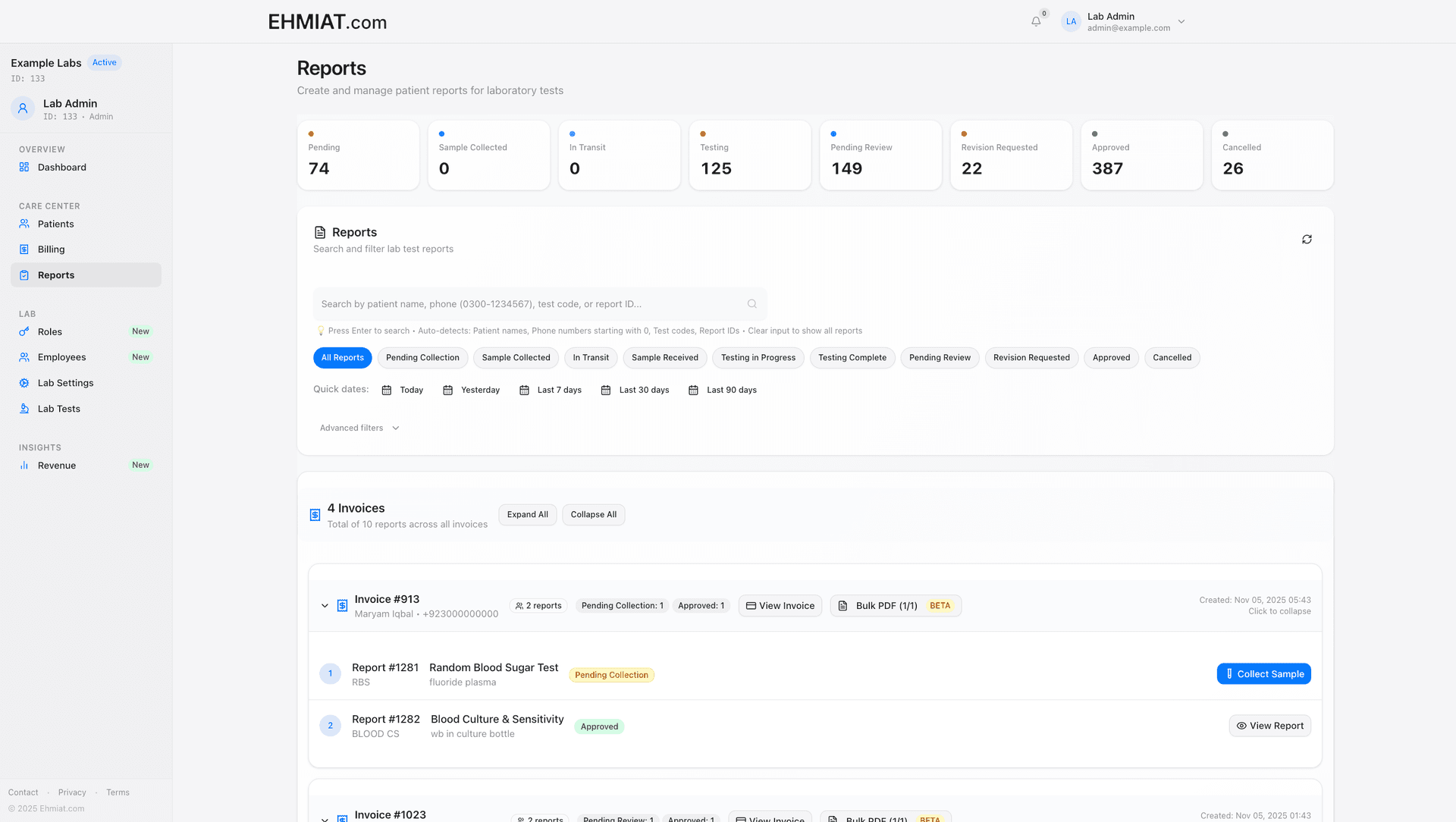Open the Pending Review stat card

pos(881,155)
